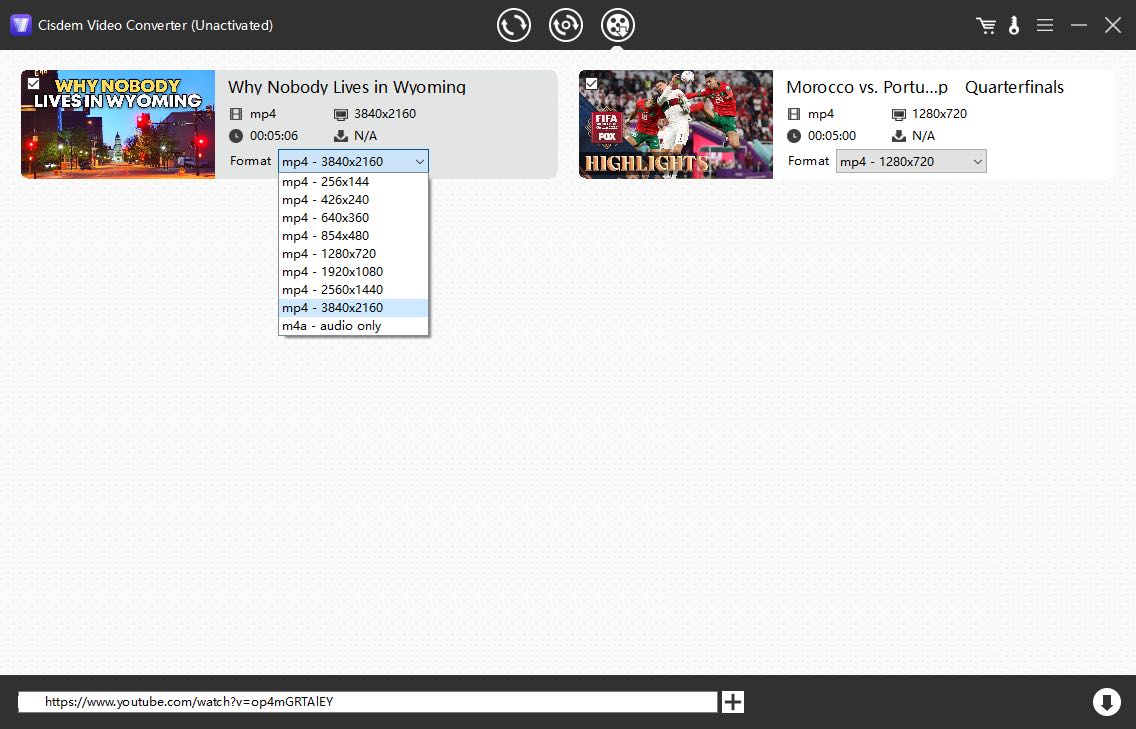
Task: Pick mp4 - 1280x720 from list
Action: tap(354, 254)
